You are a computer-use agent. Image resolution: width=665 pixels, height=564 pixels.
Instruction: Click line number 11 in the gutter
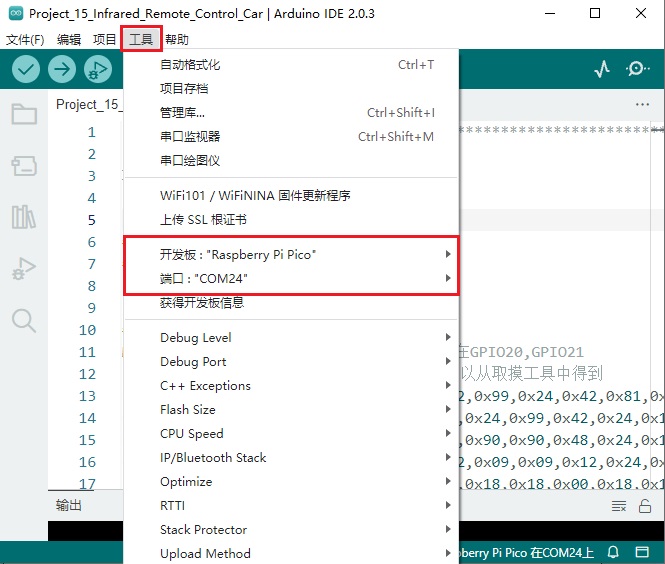[x=87, y=352]
